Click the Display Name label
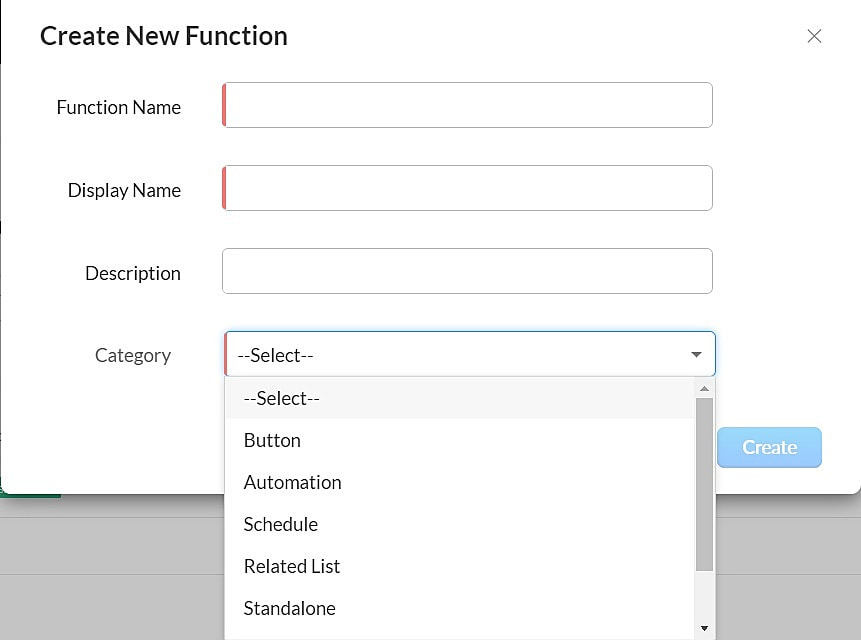The height and width of the screenshot is (640, 861). (x=124, y=190)
